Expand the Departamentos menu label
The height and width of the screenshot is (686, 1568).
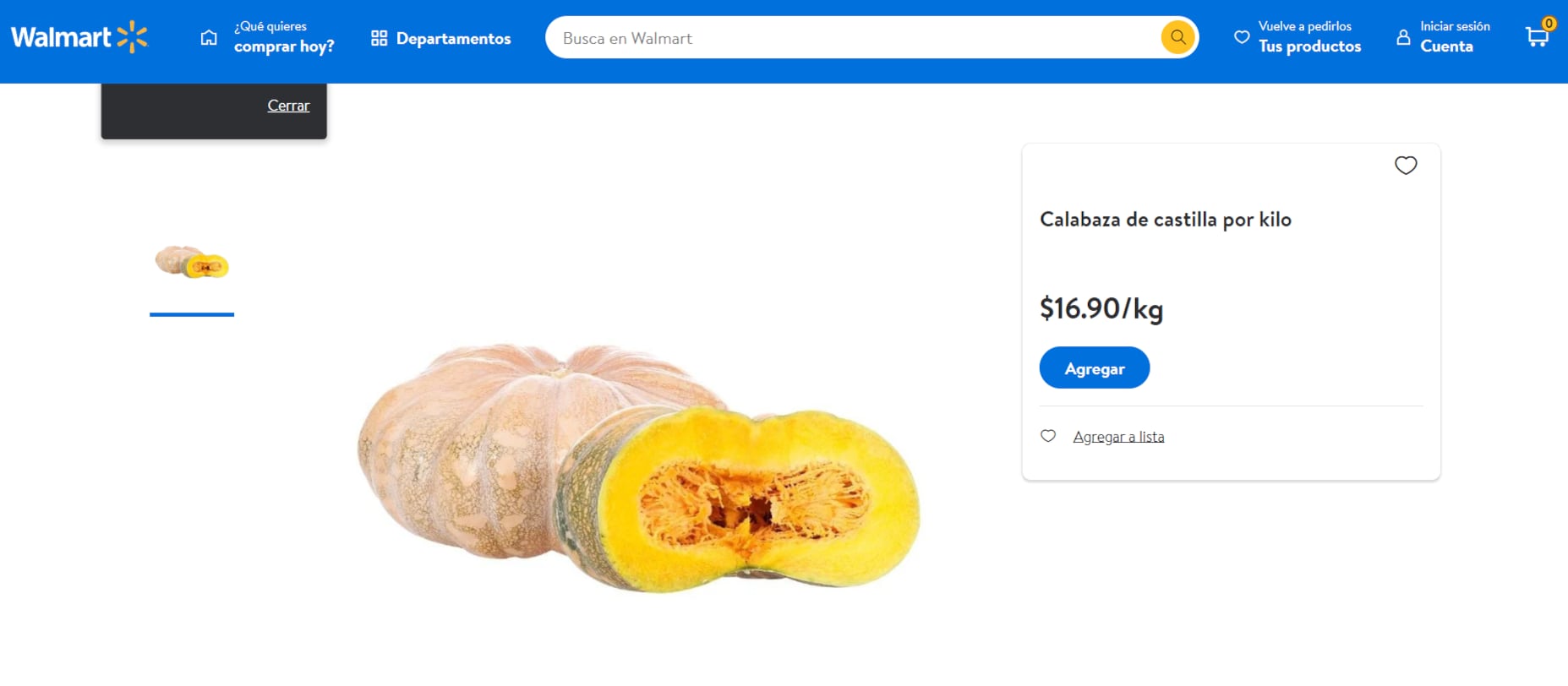point(453,39)
